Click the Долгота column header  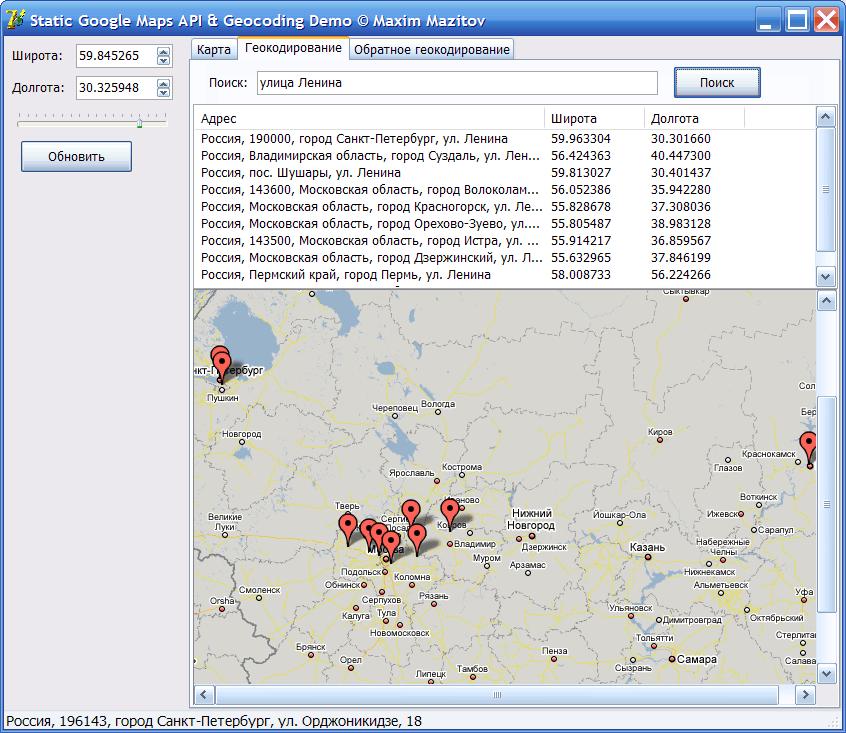click(x=694, y=118)
